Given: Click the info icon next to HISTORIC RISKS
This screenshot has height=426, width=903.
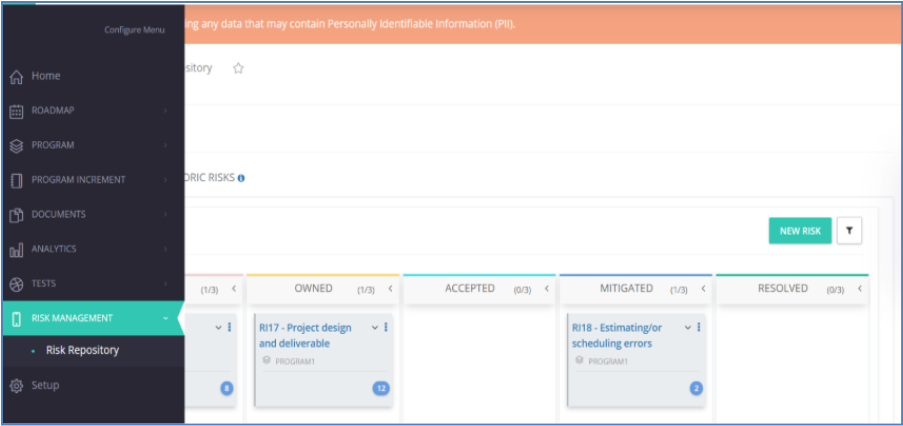Looking at the screenshot, I should pyautogui.click(x=241, y=178).
